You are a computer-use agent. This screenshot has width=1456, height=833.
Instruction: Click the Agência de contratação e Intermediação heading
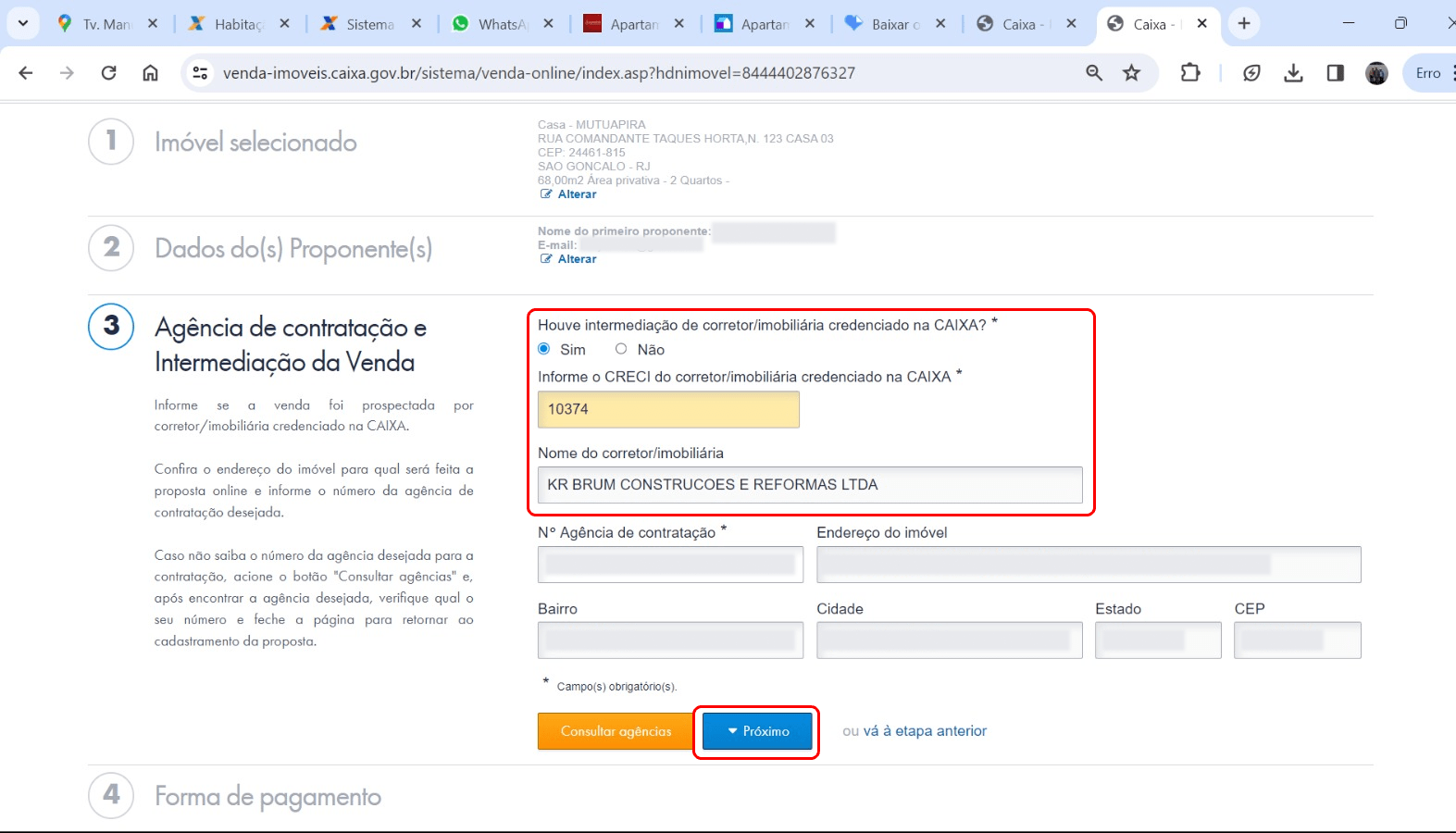291,344
